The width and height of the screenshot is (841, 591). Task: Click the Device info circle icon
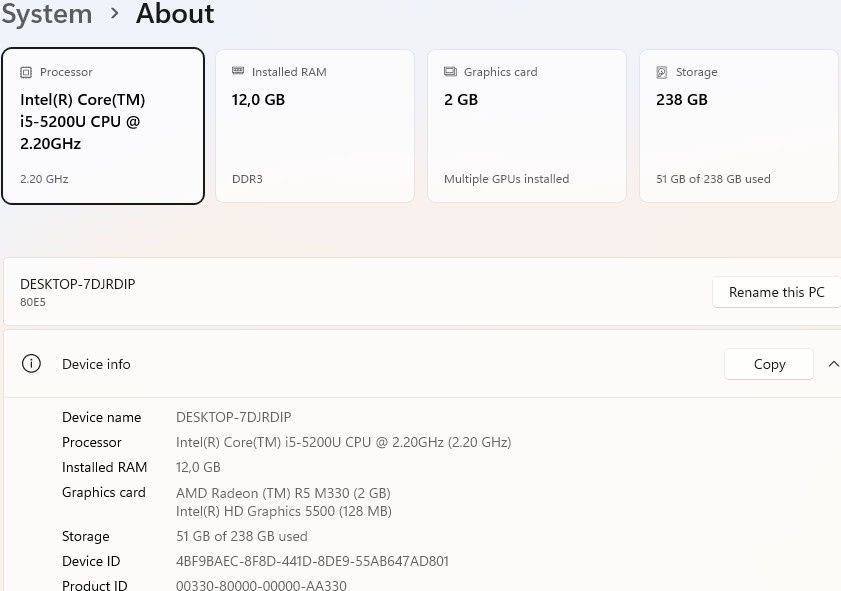pos(31,364)
